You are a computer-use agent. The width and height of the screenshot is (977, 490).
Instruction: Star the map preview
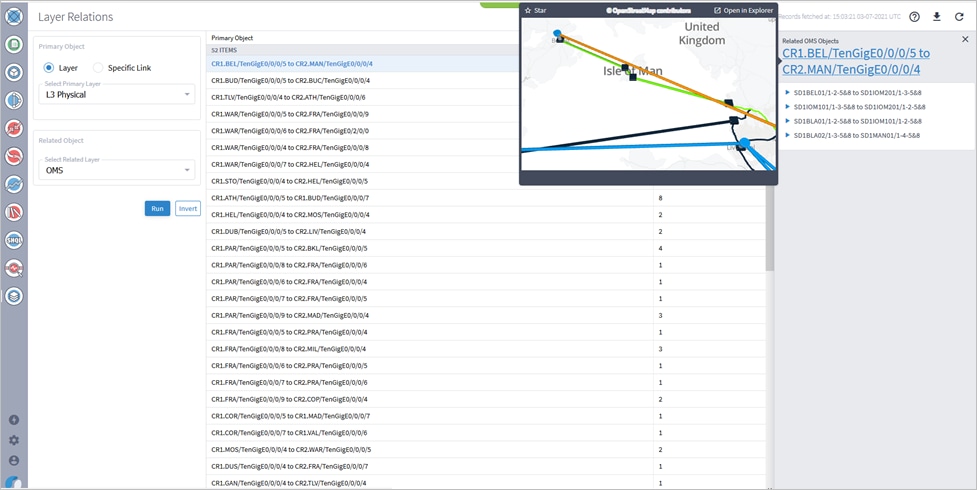(x=535, y=11)
